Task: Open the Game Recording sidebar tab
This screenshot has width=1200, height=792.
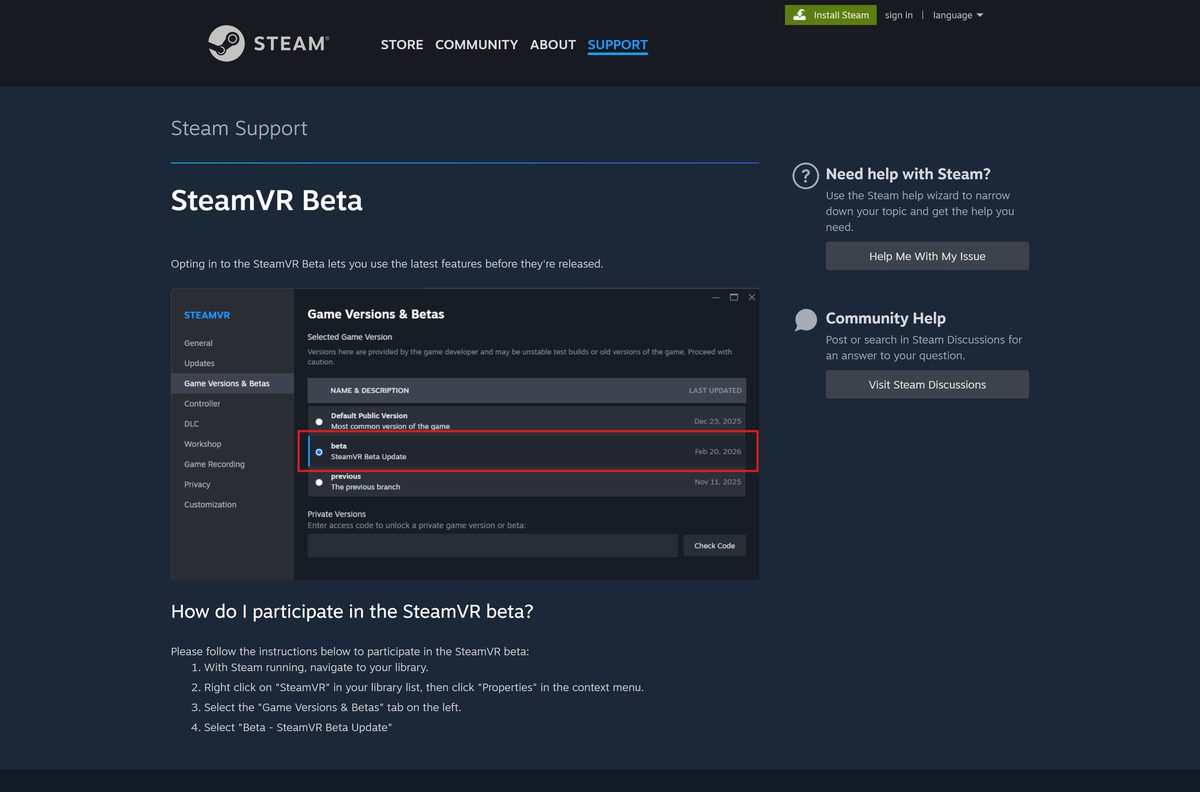Action: click(x=214, y=464)
